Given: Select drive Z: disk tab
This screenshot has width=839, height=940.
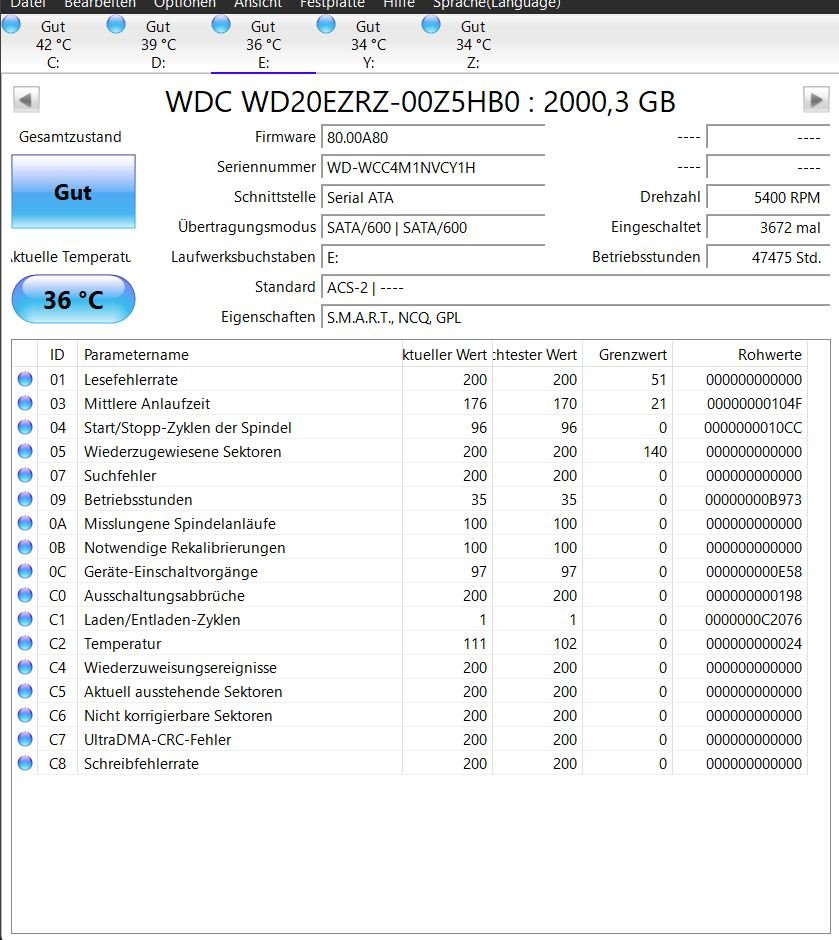Looking at the screenshot, I should tap(473, 44).
